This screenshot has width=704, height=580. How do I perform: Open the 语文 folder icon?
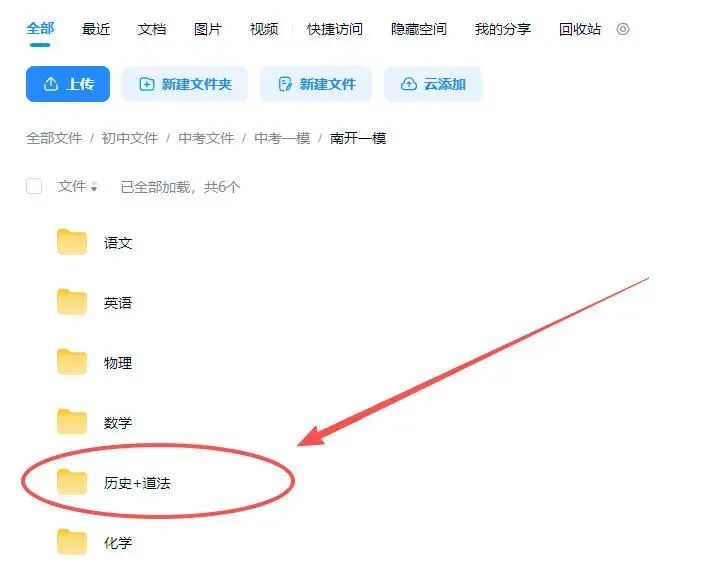coord(72,242)
